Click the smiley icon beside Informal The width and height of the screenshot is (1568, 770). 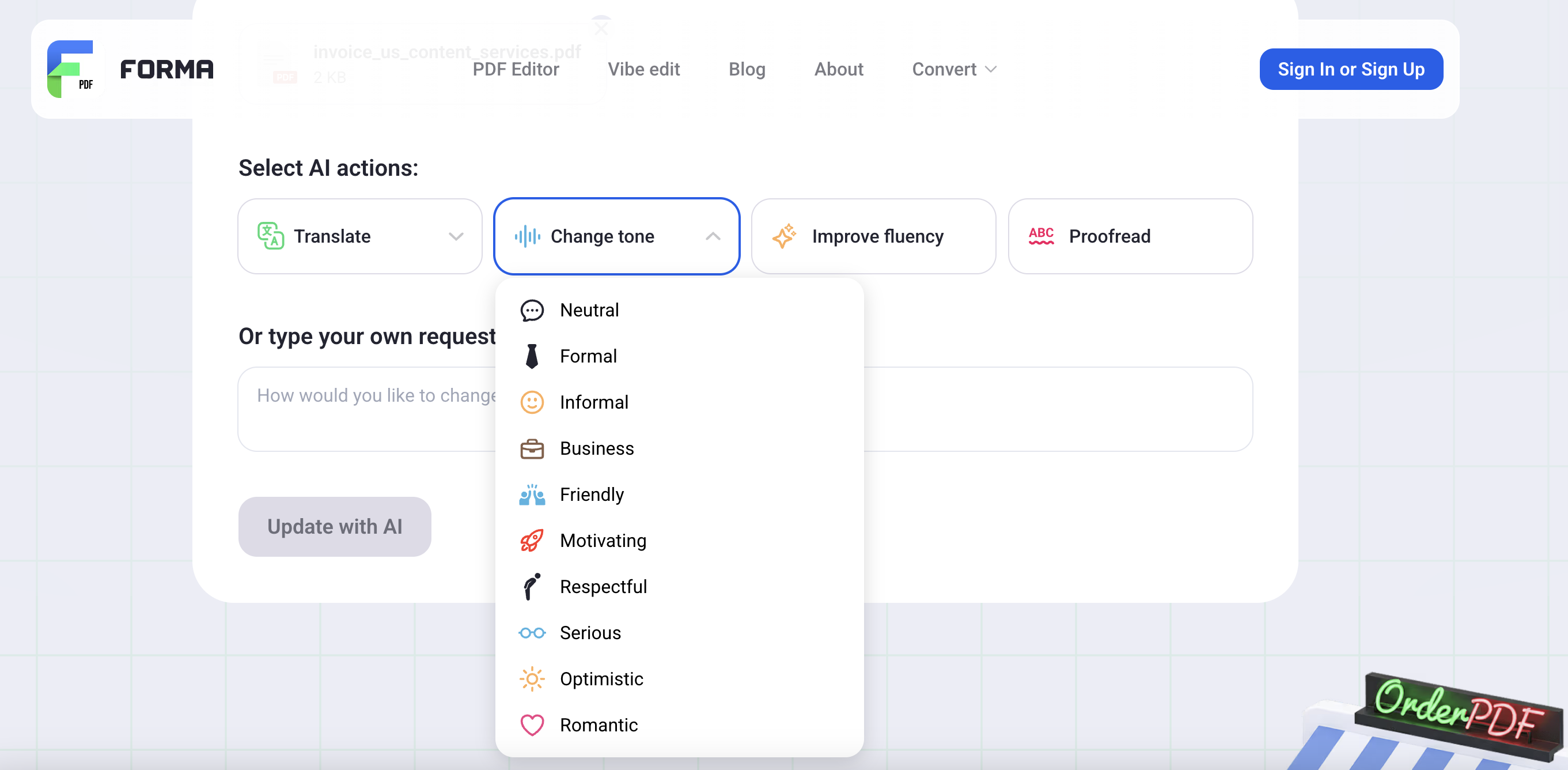[531, 403]
